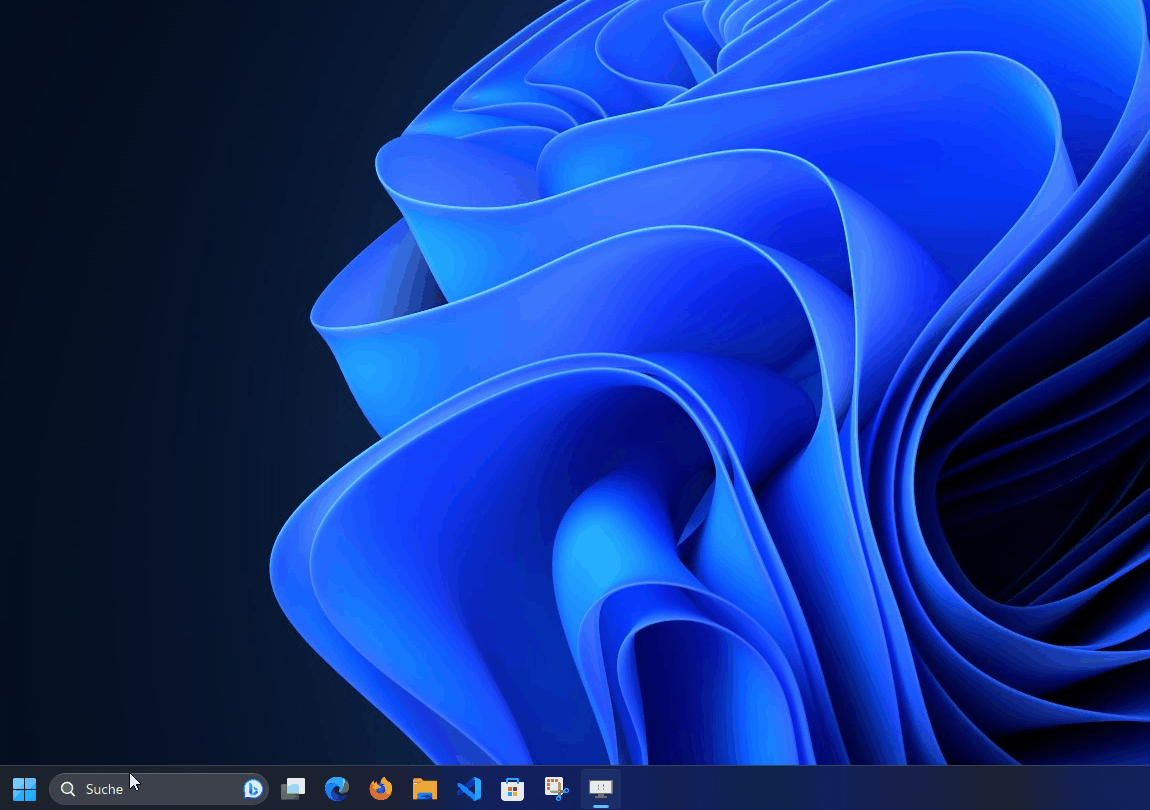Open Snipping Tool from taskbar
This screenshot has width=1150, height=810.
click(557, 789)
